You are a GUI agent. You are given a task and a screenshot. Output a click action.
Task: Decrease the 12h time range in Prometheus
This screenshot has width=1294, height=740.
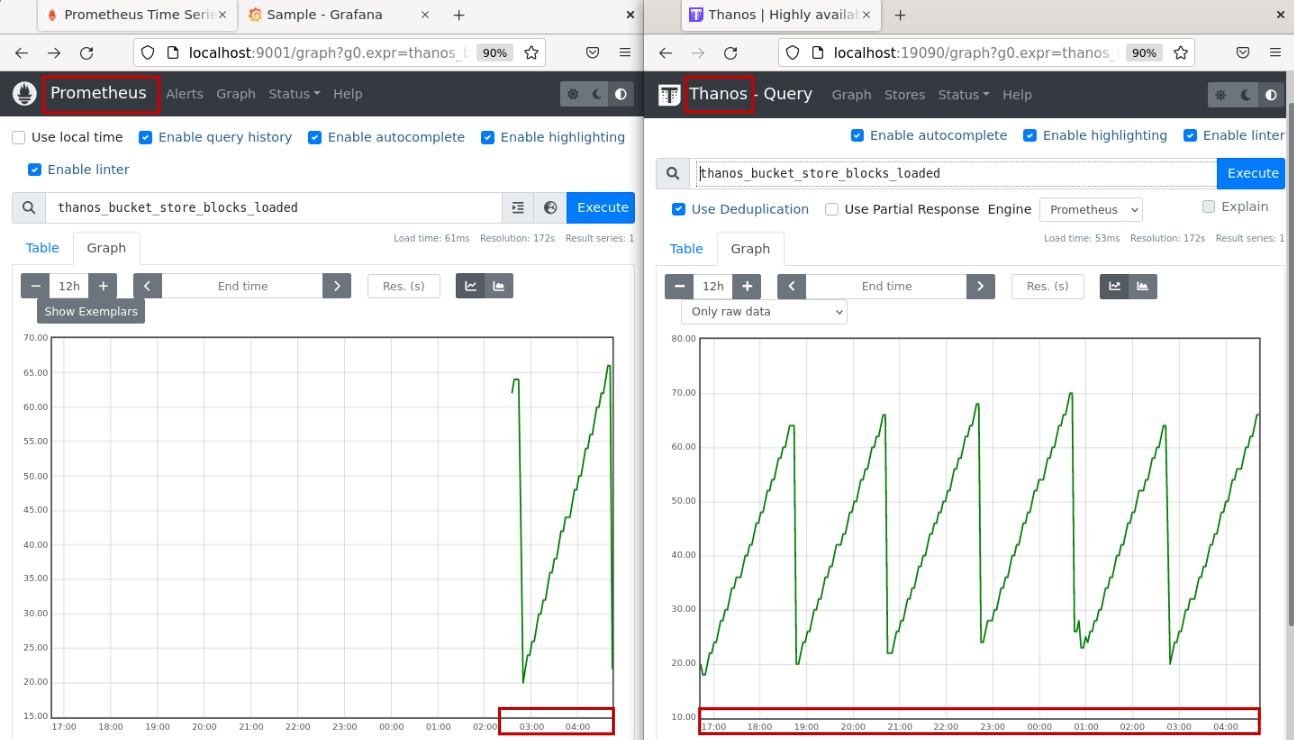tap(36, 286)
